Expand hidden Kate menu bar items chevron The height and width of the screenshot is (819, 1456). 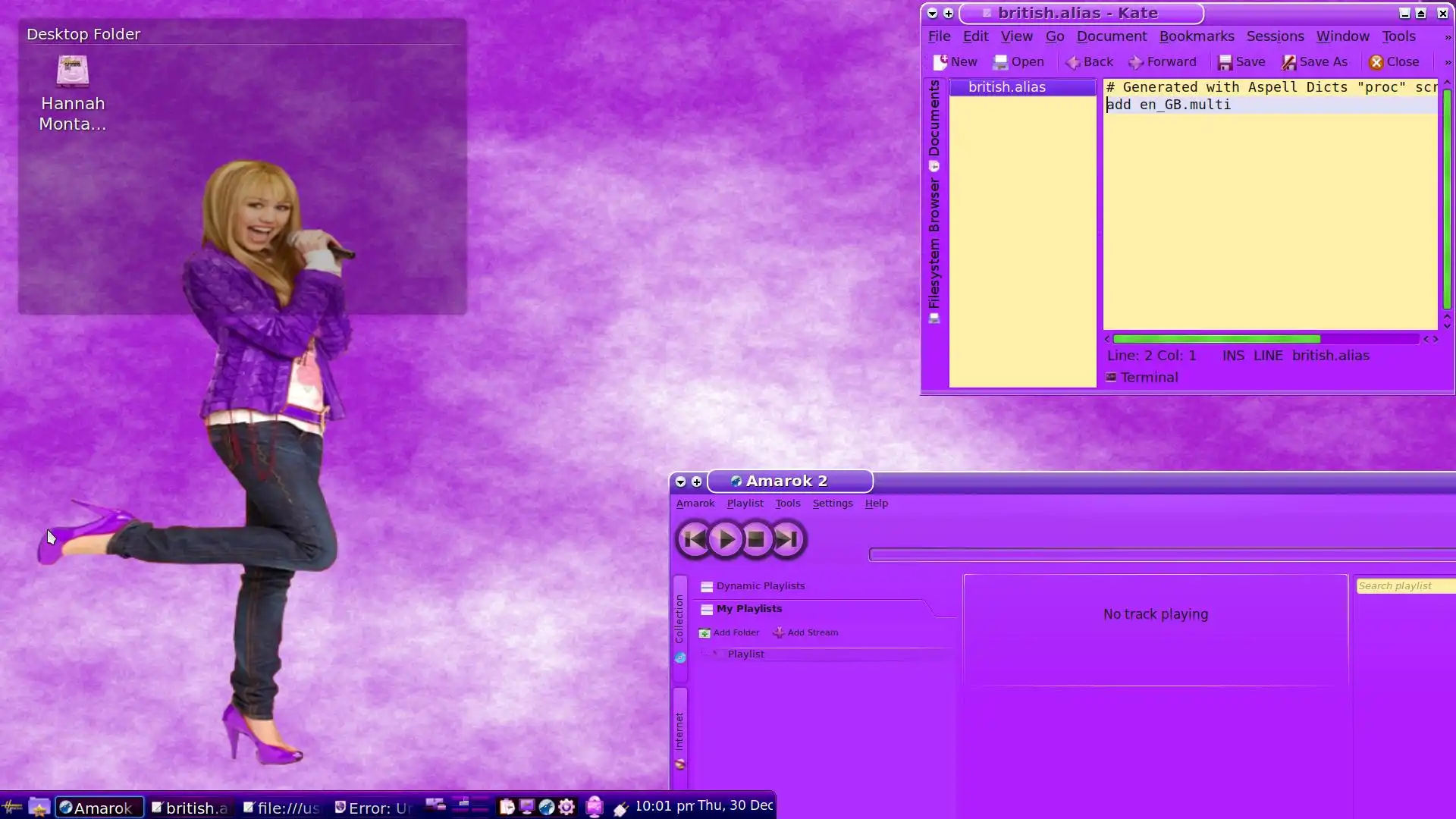pyautogui.click(x=1447, y=36)
